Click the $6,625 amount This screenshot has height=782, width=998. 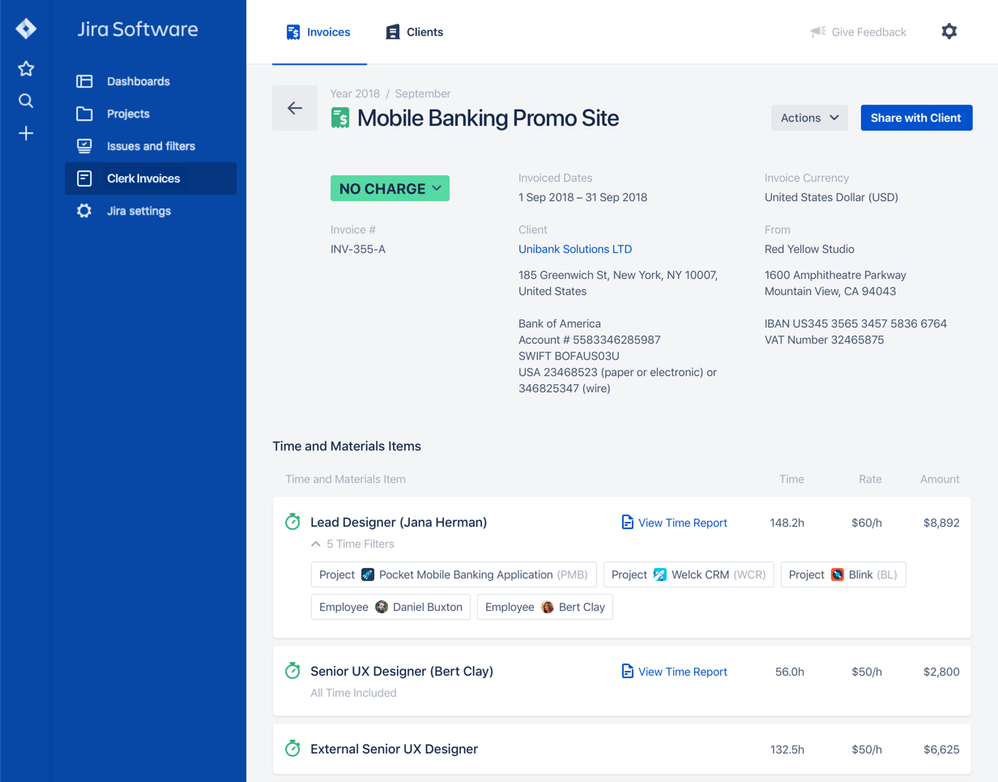[x=941, y=750]
